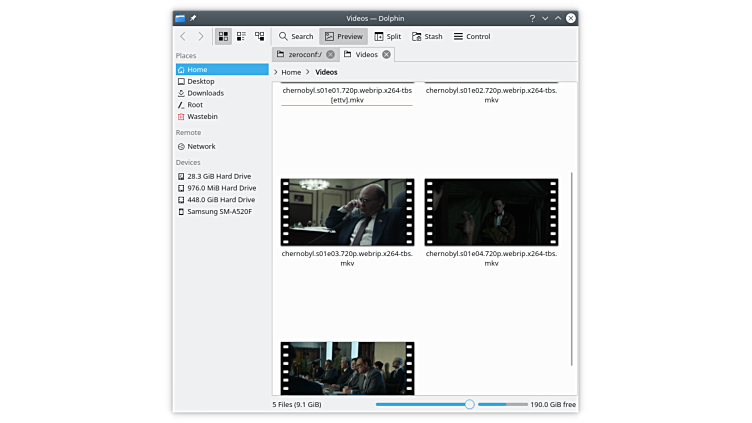Image resolution: width=752 pixels, height=423 pixels.
Task: Switch to Icons view mode
Action: tap(223, 36)
